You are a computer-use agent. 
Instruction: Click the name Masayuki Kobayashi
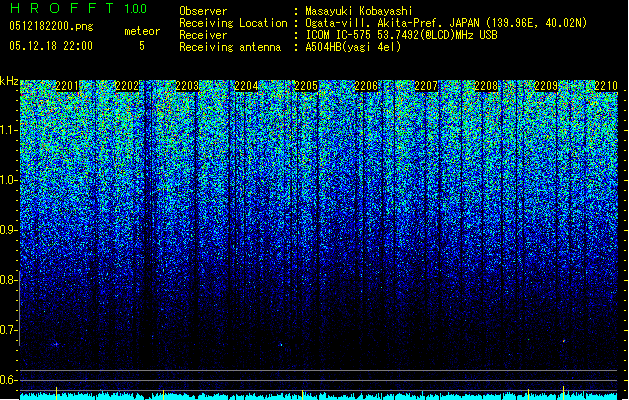click(359, 11)
